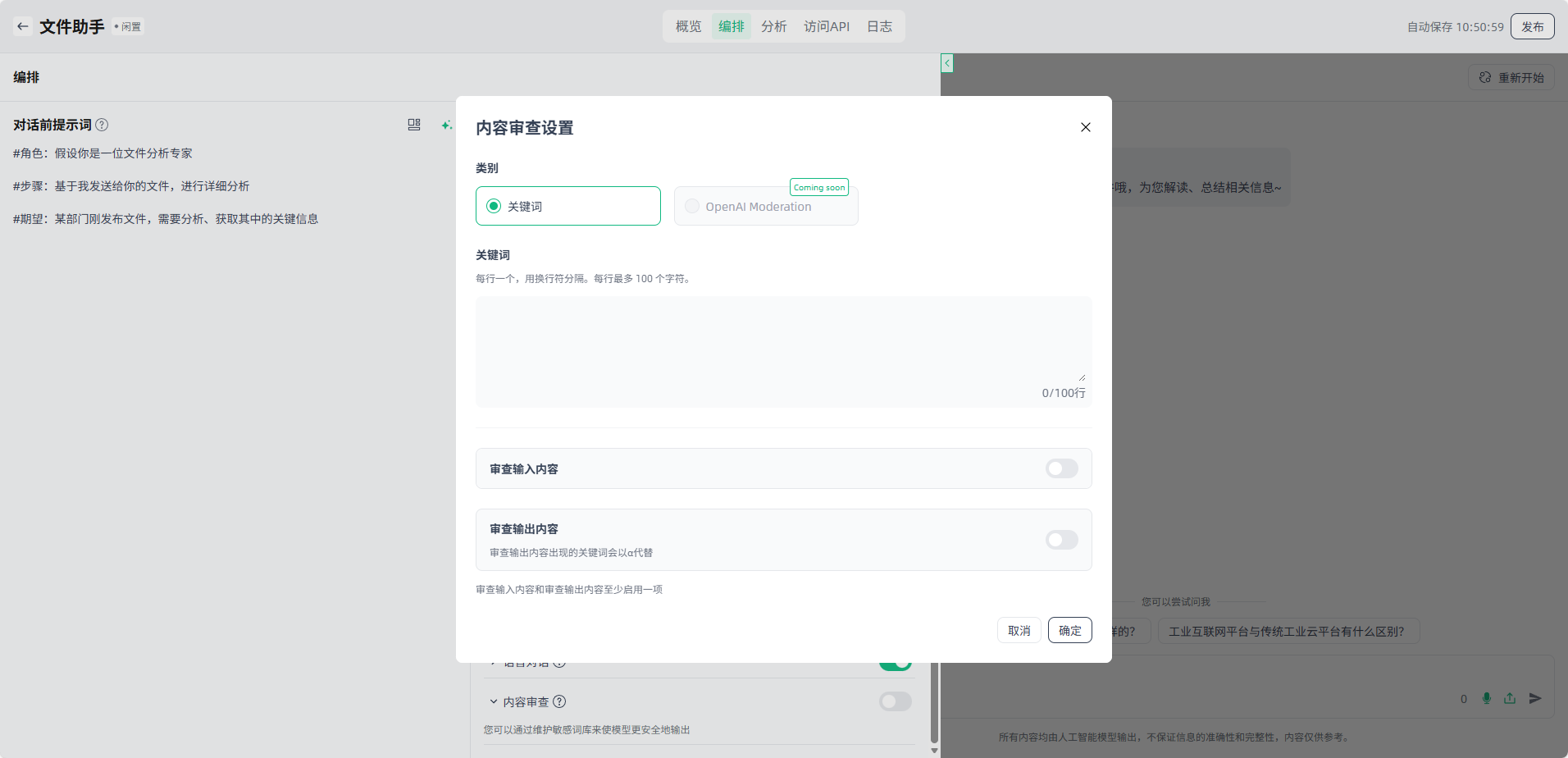Open the 访问API tab
Image resolution: width=1568 pixels, height=758 pixels.
pyautogui.click(x=826, y=26)
